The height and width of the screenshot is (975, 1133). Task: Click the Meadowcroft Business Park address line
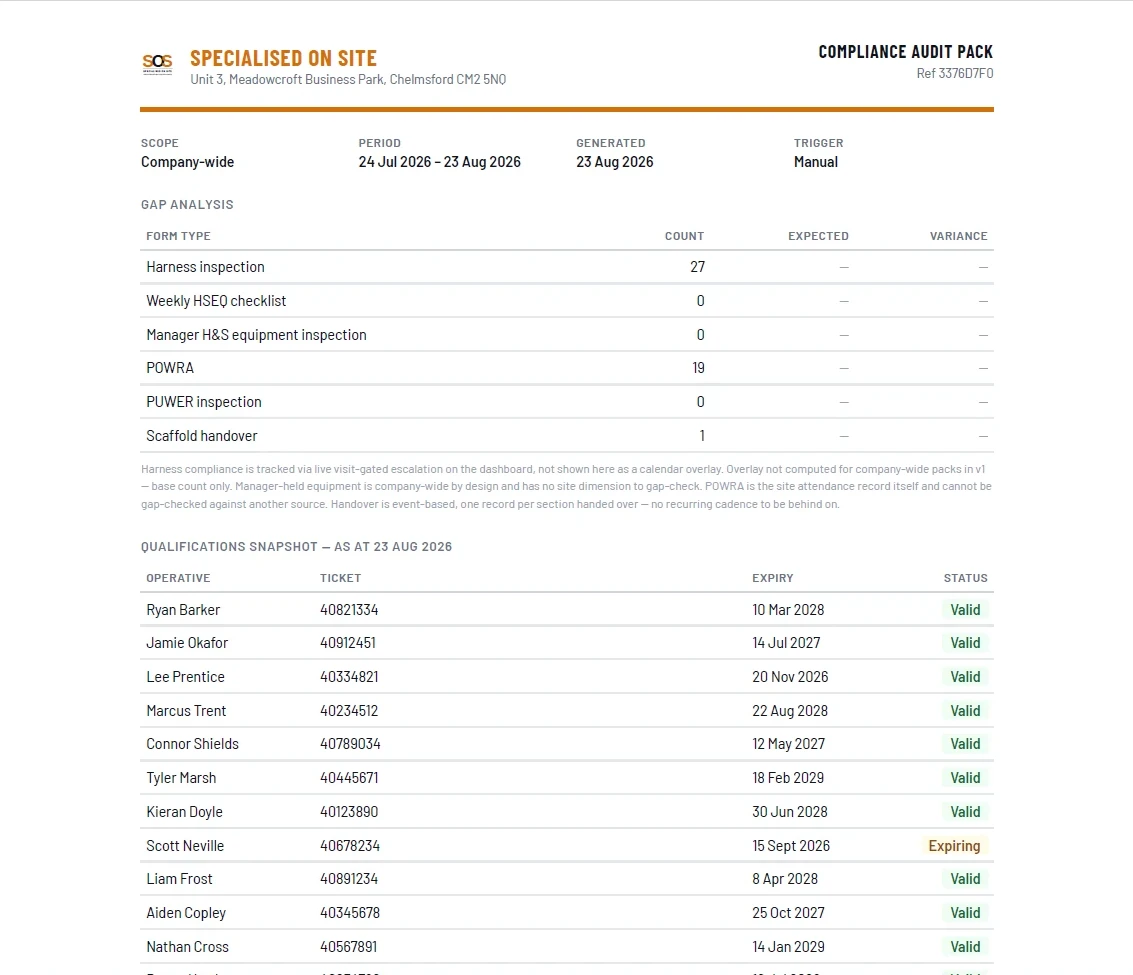coord(348,80)
